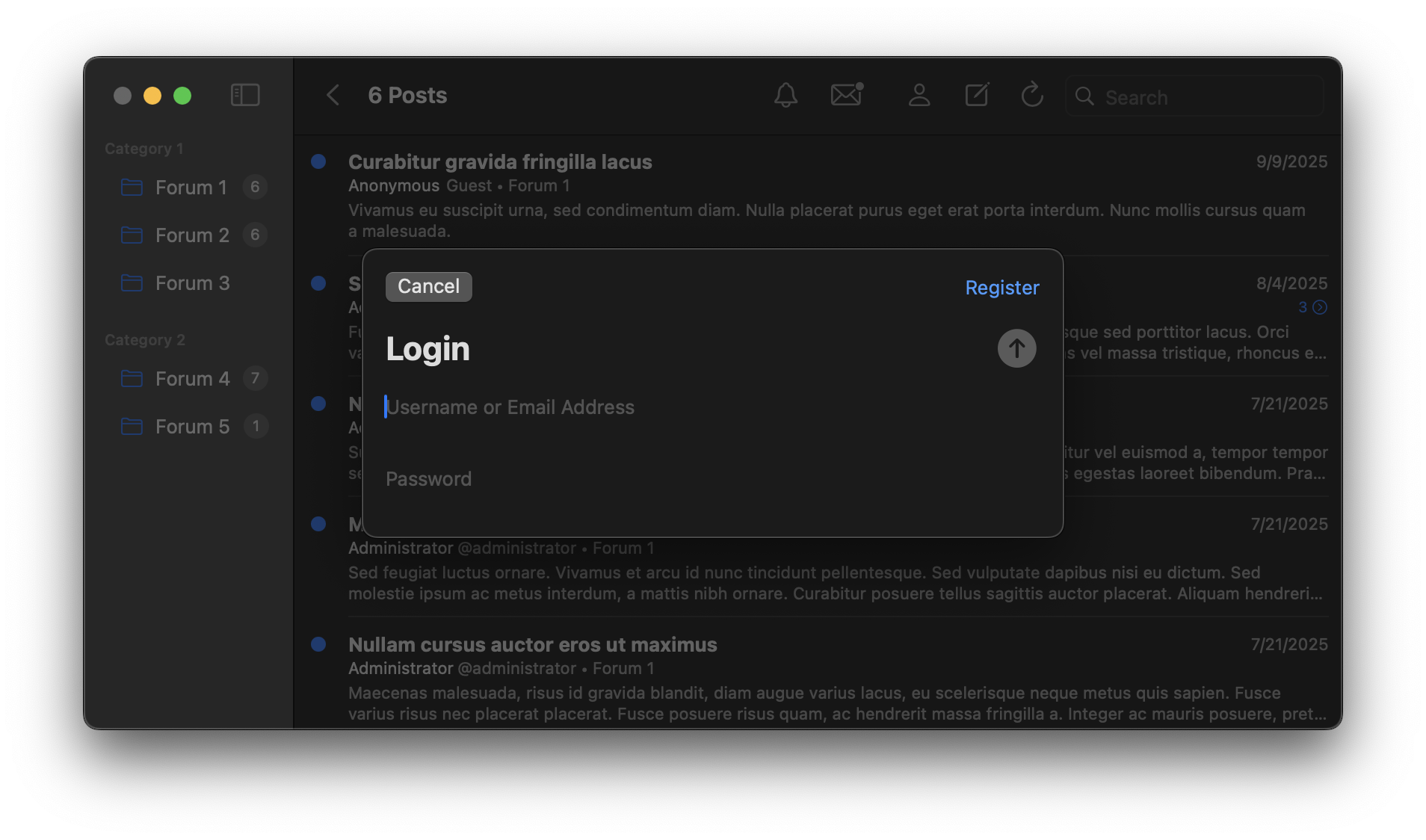Open Forum 4 under Category 2
1426x840 pixels.
coord(192,379)
